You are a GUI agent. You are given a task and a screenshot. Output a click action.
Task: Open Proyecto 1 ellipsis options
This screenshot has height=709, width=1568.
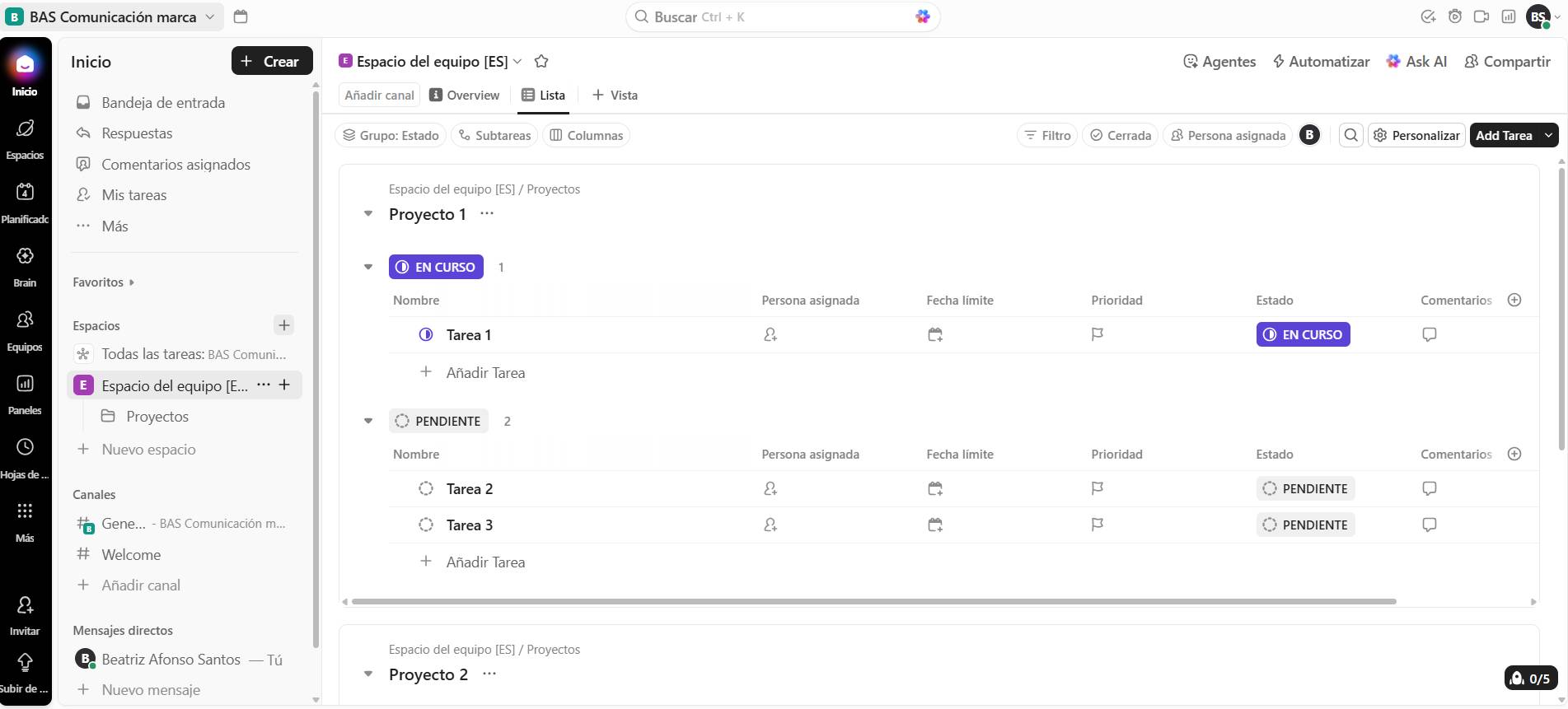[x=487, y=213]
